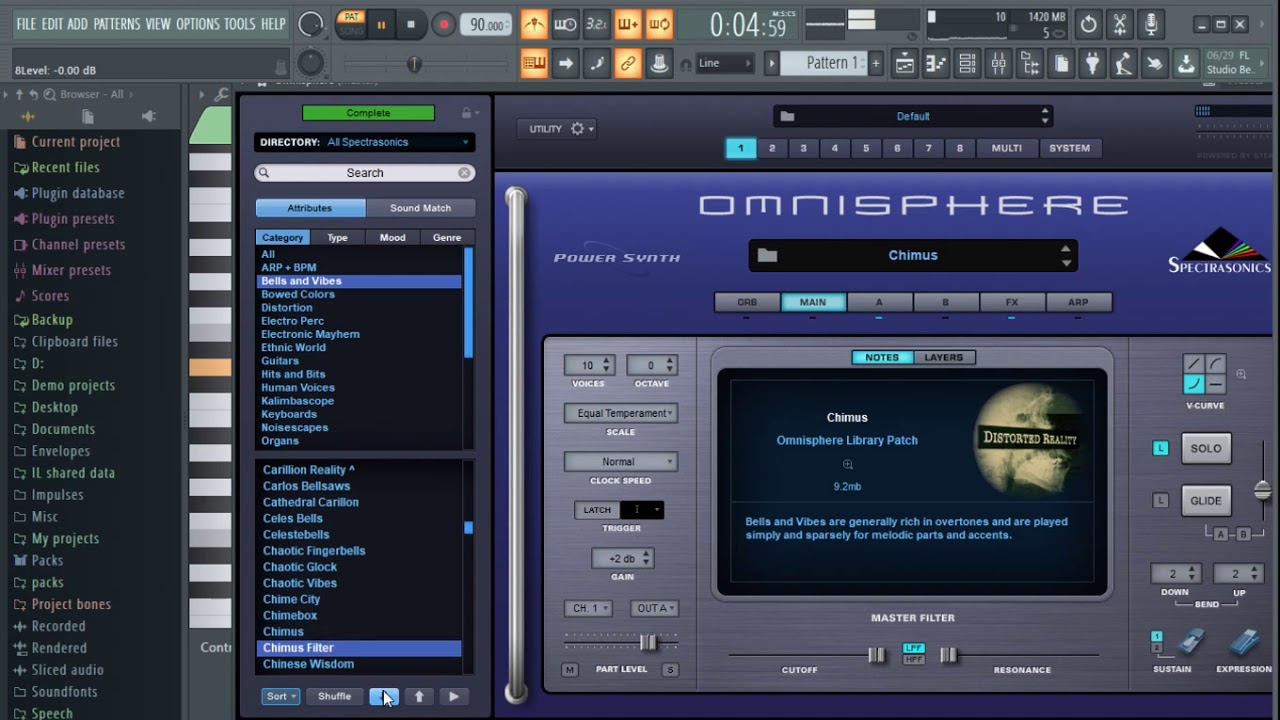Image resolution: width=1280 pixels, height=720 pixels.
Task: Toggle typing keyboard to piano icon
Action: tap(535, 63)
